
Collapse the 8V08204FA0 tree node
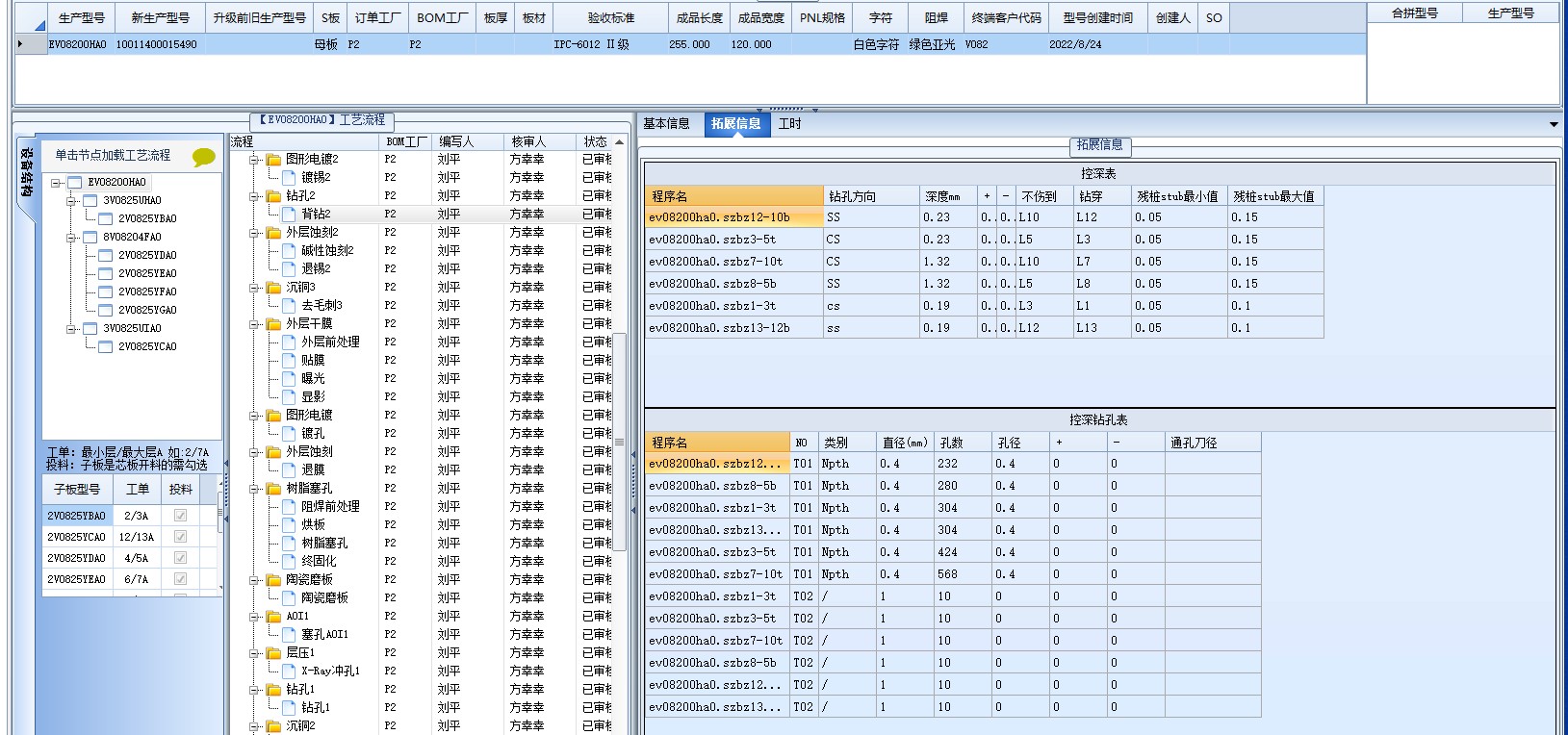pyautogui.click(x=72, y=237)
